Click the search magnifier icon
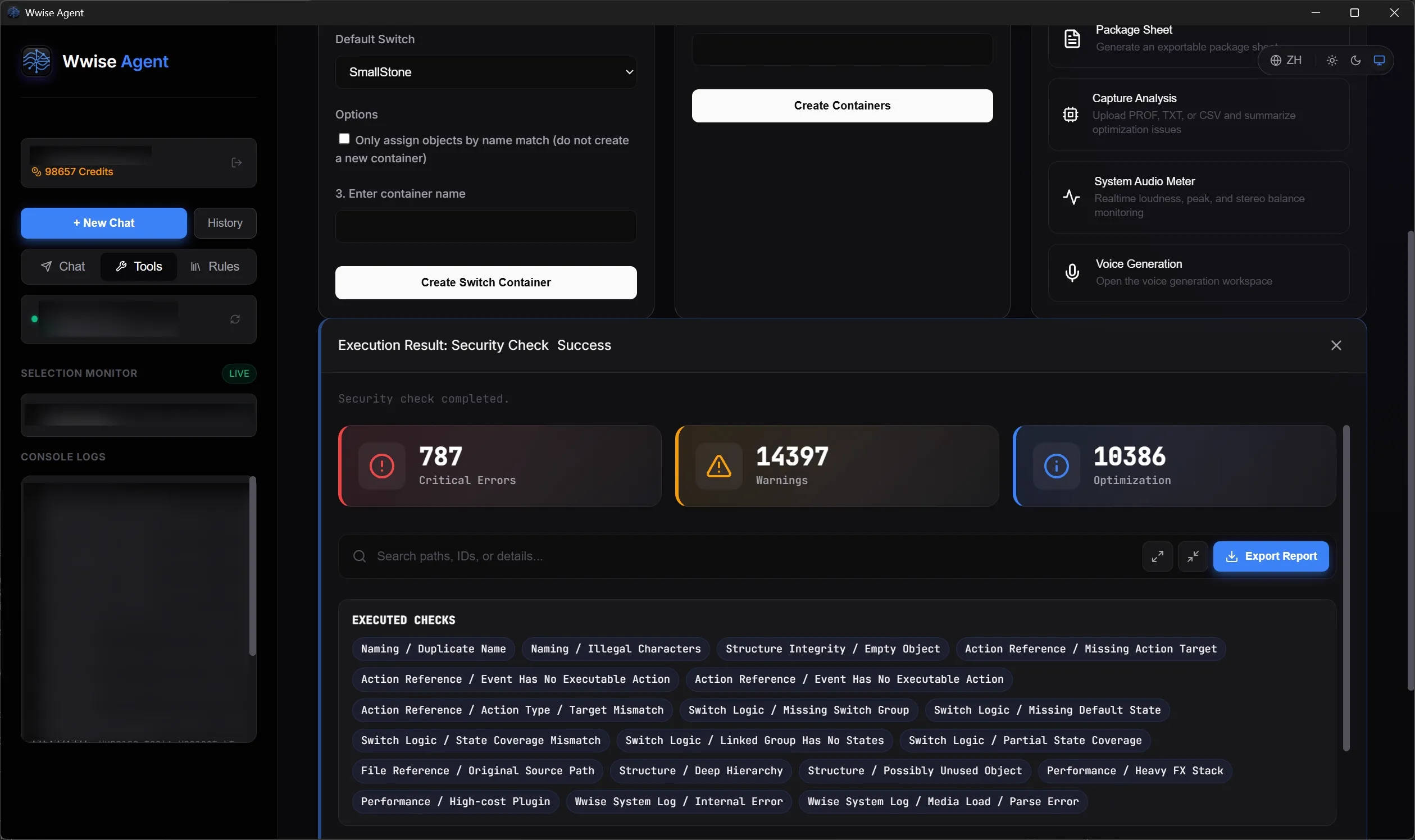Image resolution: width=1415 pixels, height=840 pixels. pyautogui.click(x=360, y=556)
